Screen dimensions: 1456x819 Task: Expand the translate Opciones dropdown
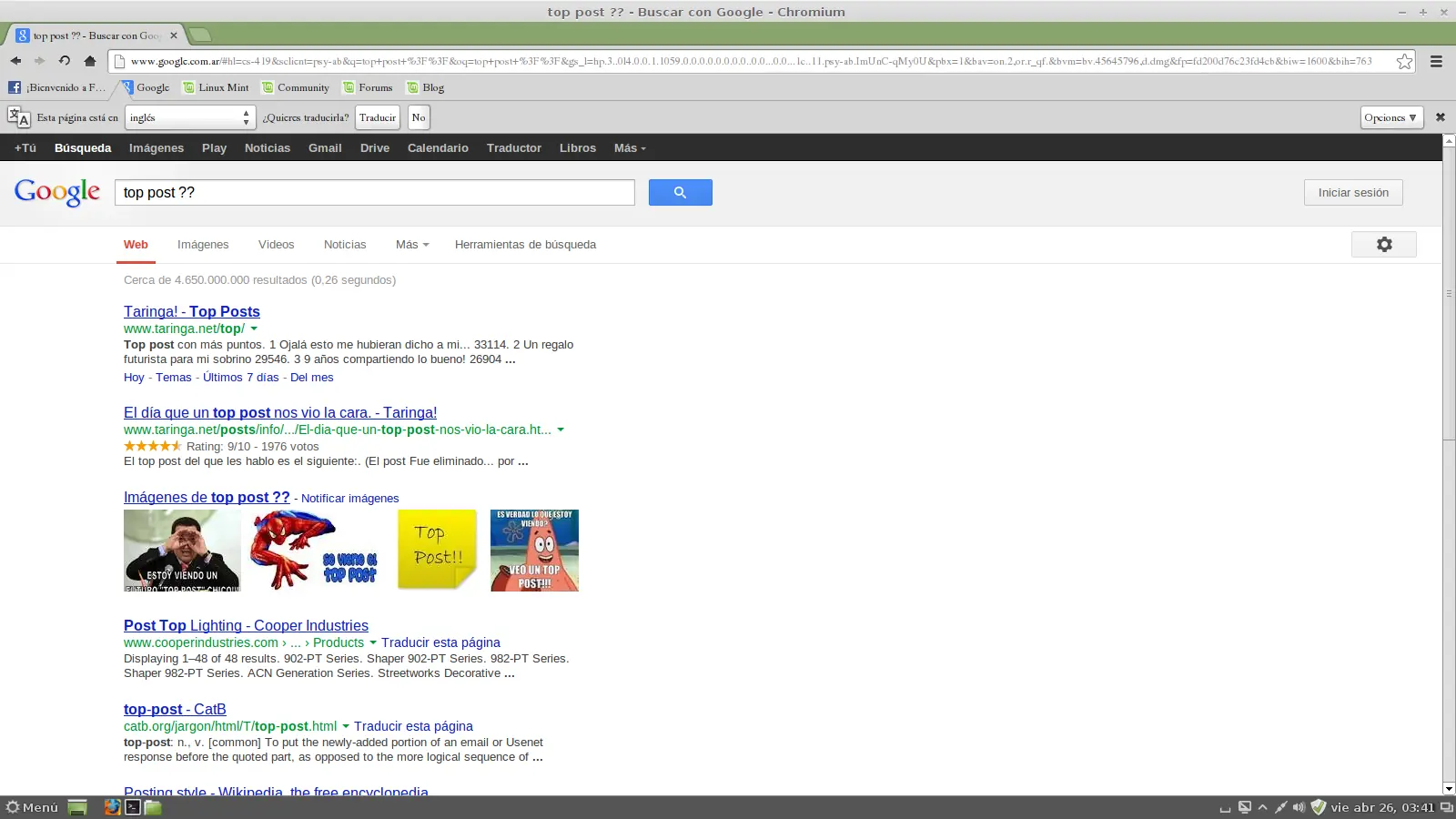(1391, 117)
